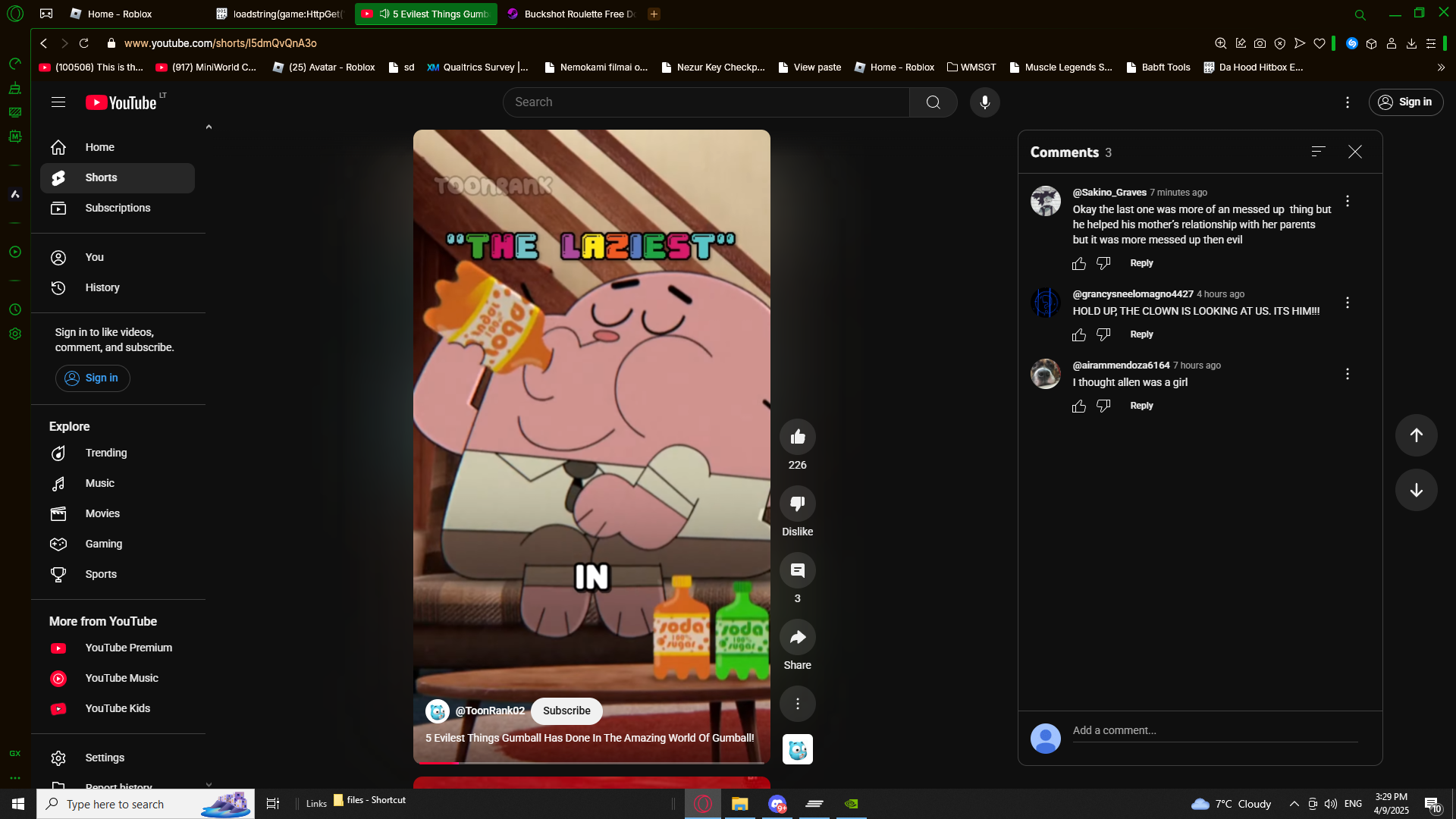The image size is (1456, 819).
Task: Open the Short's comments button
Action: (797, 570)
